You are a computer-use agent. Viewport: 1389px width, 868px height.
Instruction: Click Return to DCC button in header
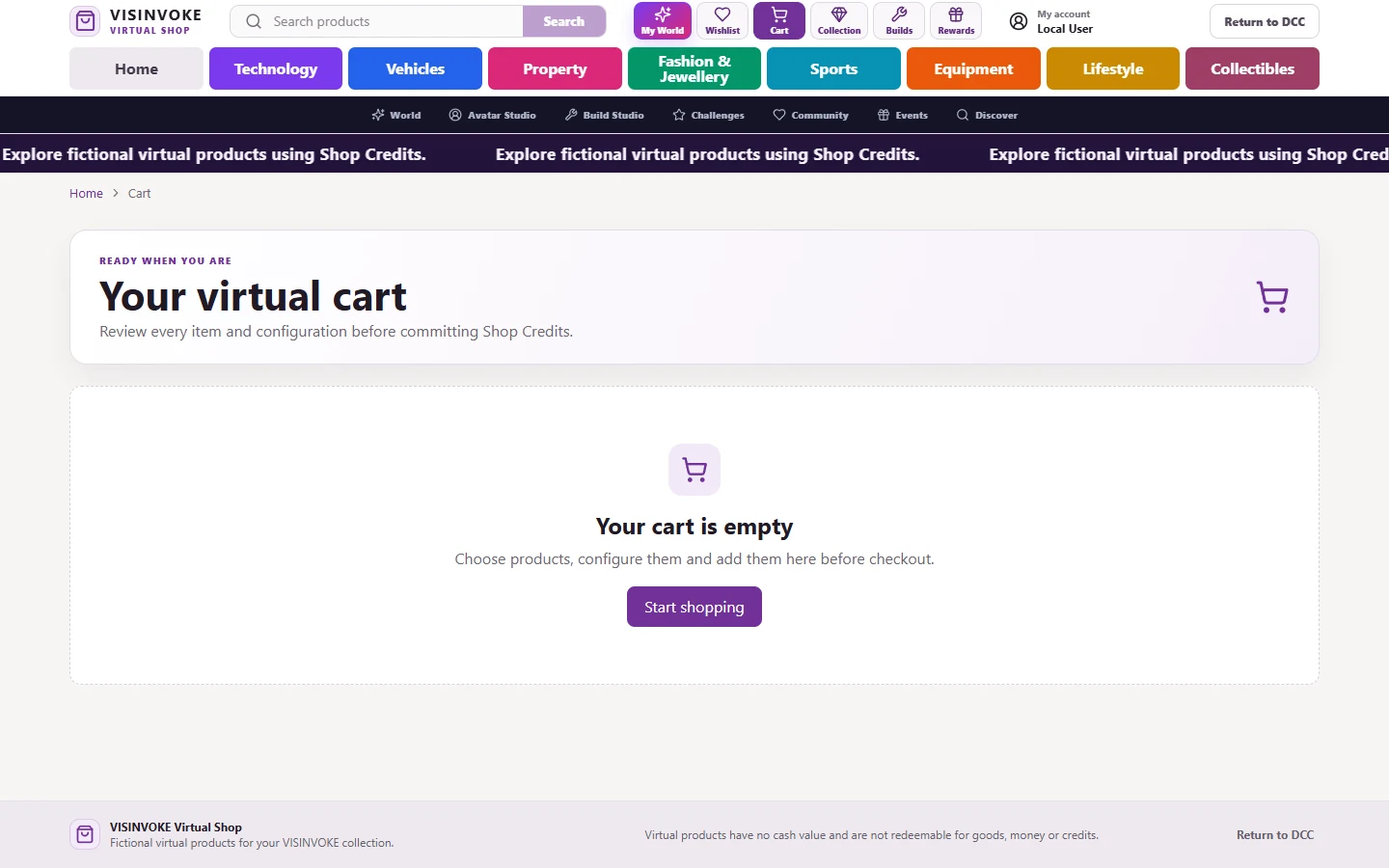pos(1265,21)
